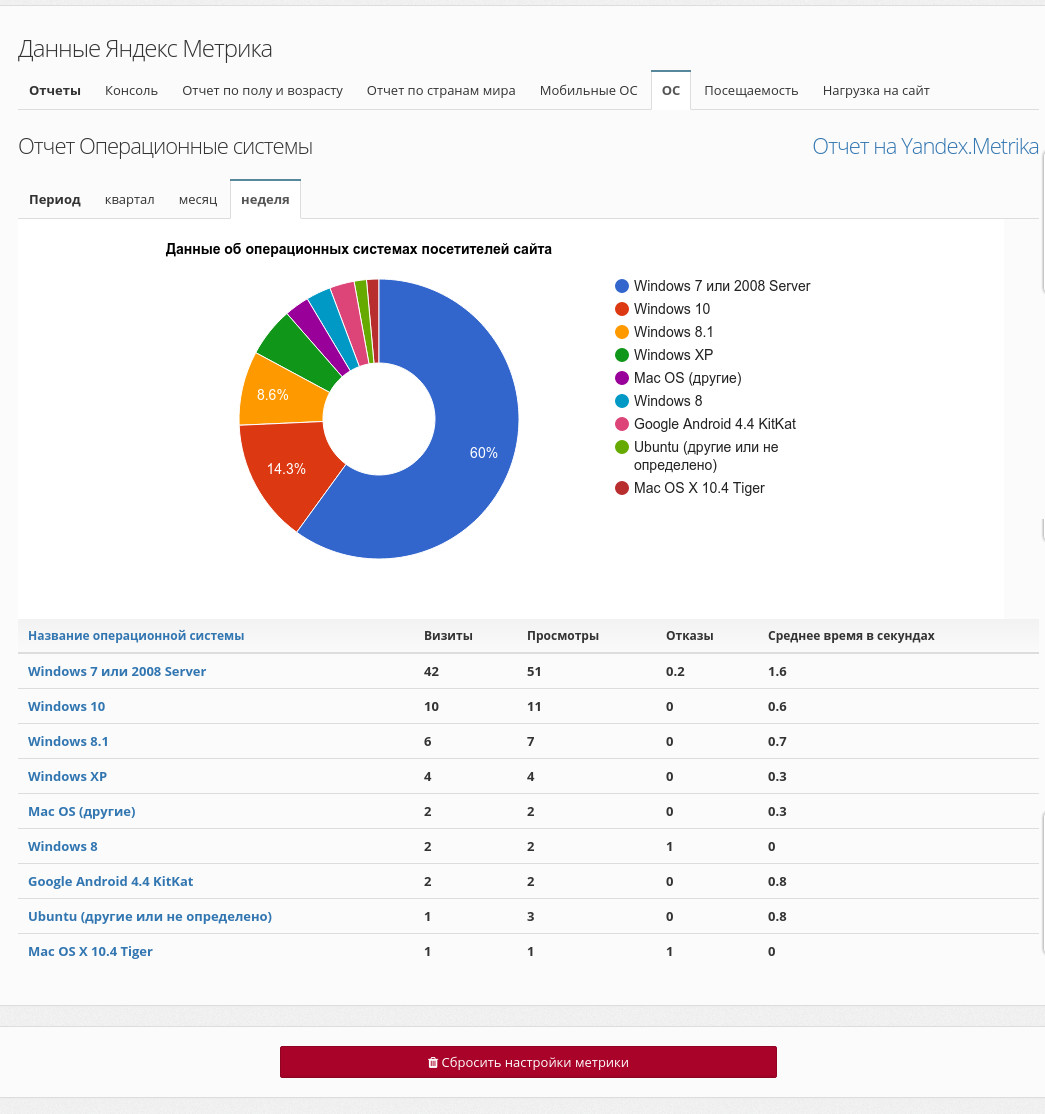The image size is (1045, 1114).
Task: Select the месяц period tab
Action: tap(198, 199)
